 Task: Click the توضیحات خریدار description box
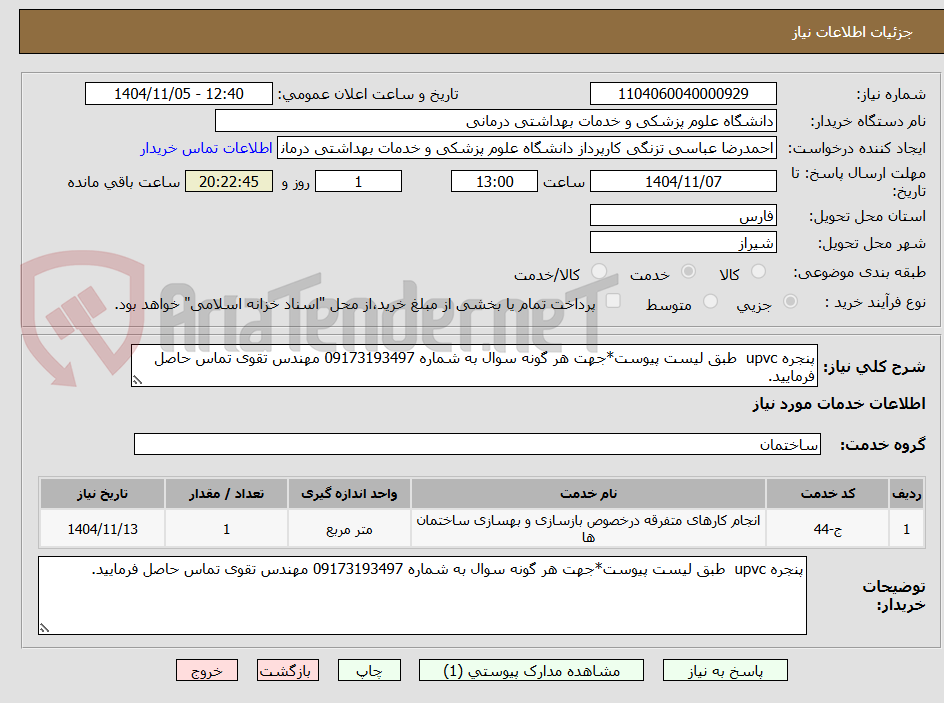point(420,595)
